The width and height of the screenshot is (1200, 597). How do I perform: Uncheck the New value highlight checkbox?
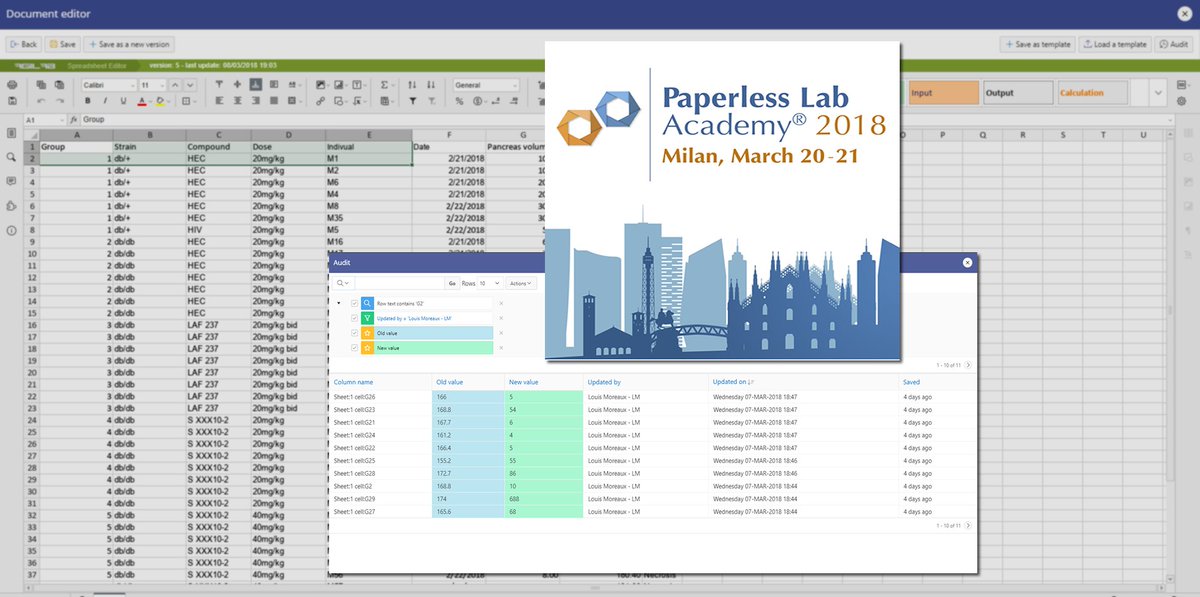354,348
